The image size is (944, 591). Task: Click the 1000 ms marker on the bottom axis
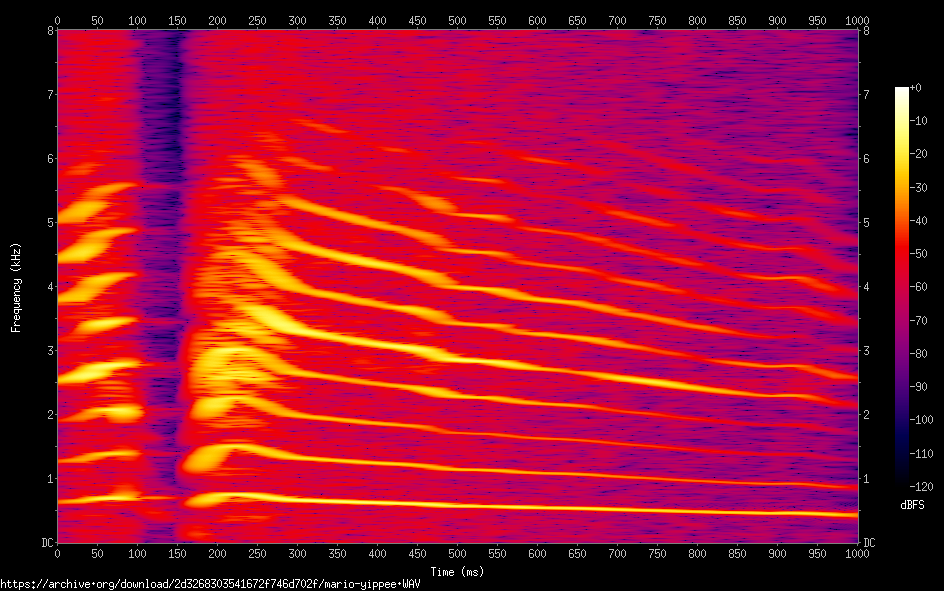(x=856, y=553)
